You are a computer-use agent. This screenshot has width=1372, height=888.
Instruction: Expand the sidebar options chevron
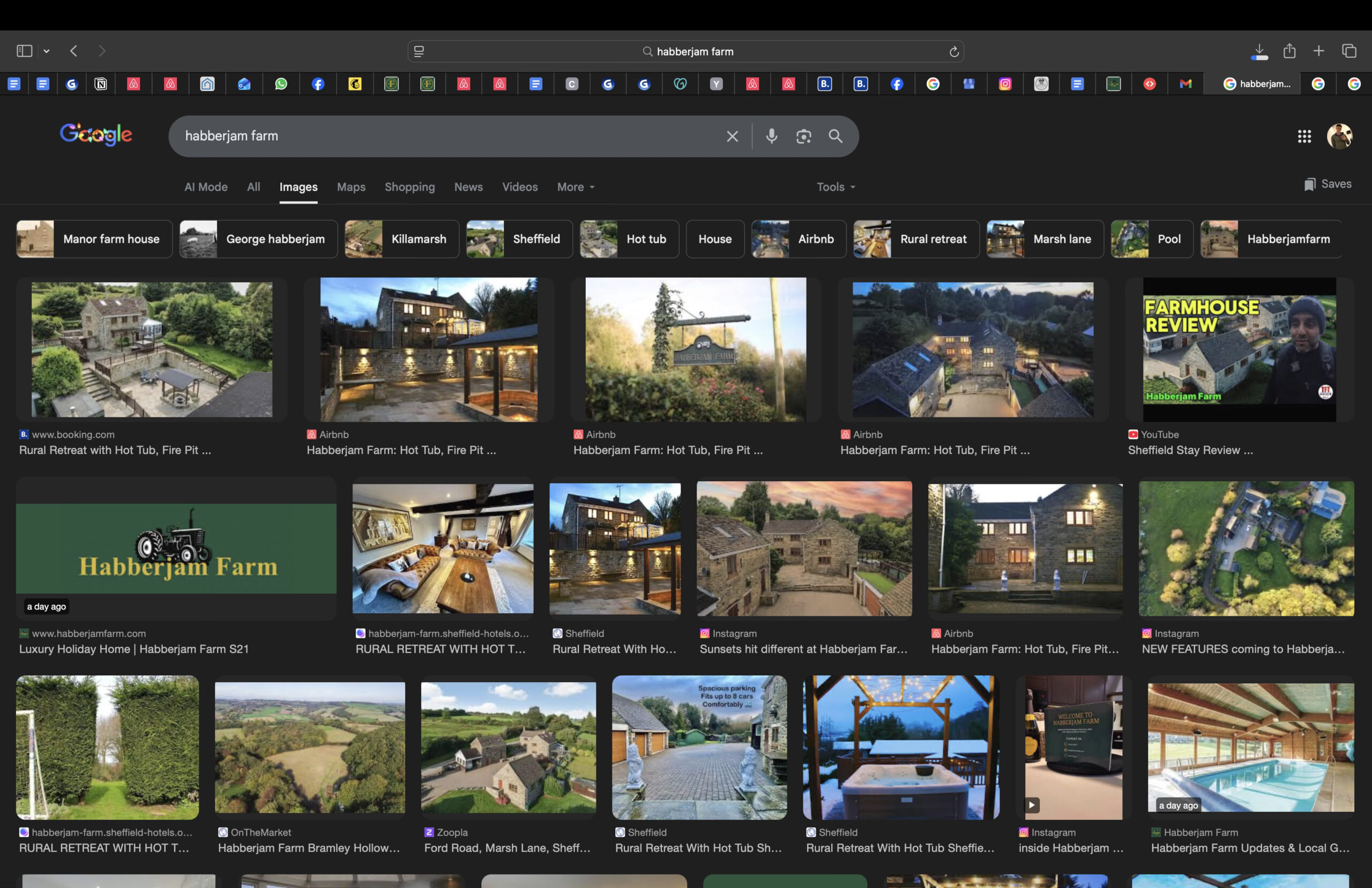coord(47,51)
